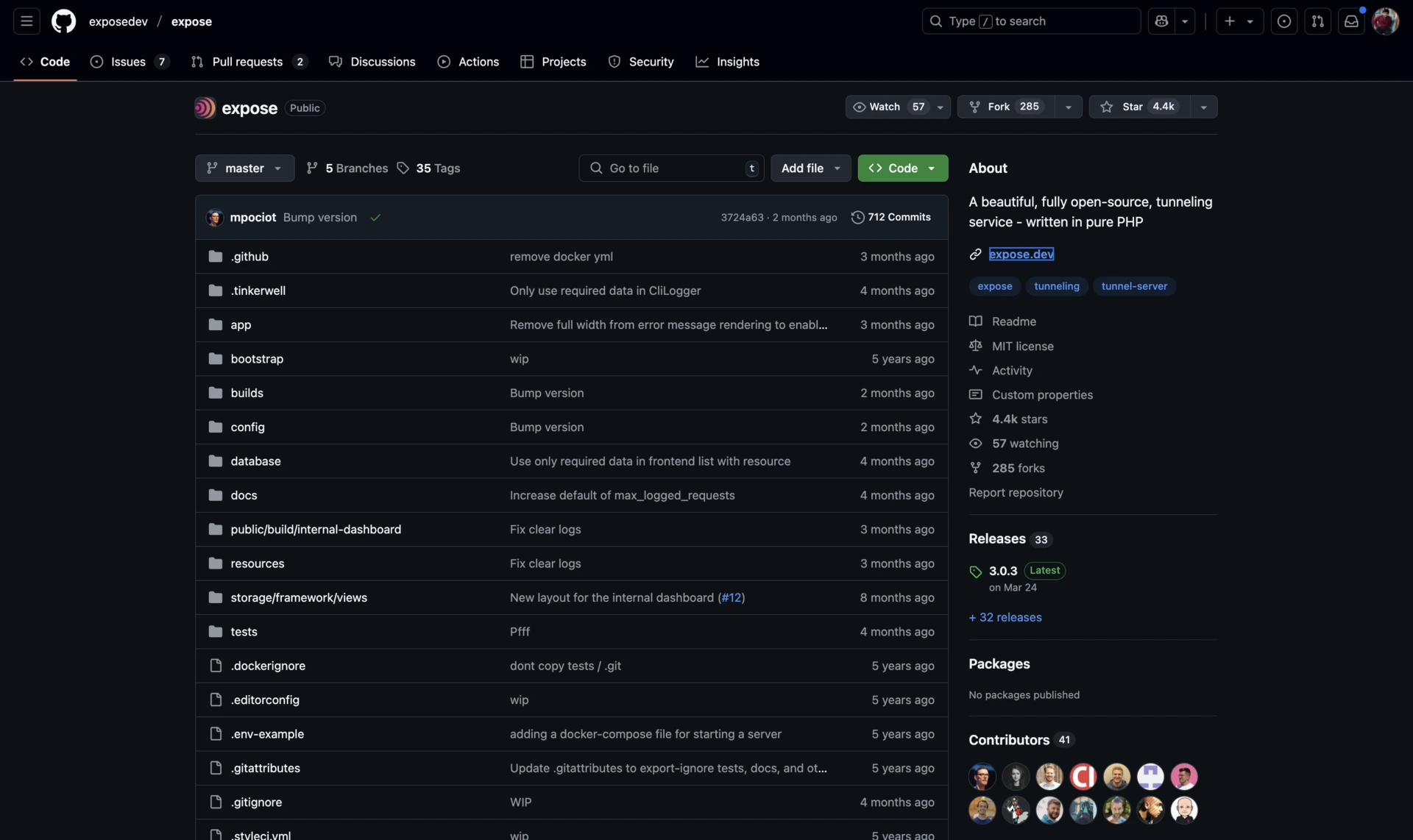This screenshot has height=840, width=1413.
Task: Open the first contributor avatar
Action: (x=982, y=776)
